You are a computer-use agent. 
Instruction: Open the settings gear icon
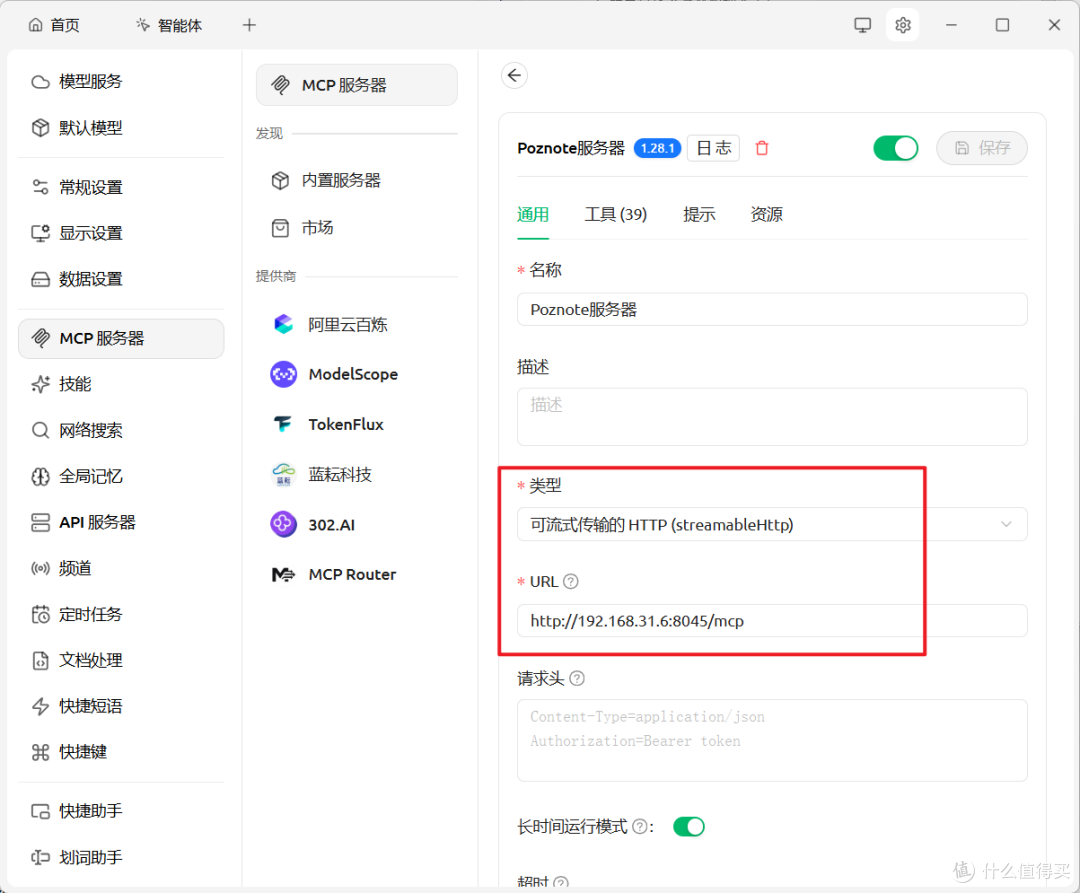tap(902, 25)
